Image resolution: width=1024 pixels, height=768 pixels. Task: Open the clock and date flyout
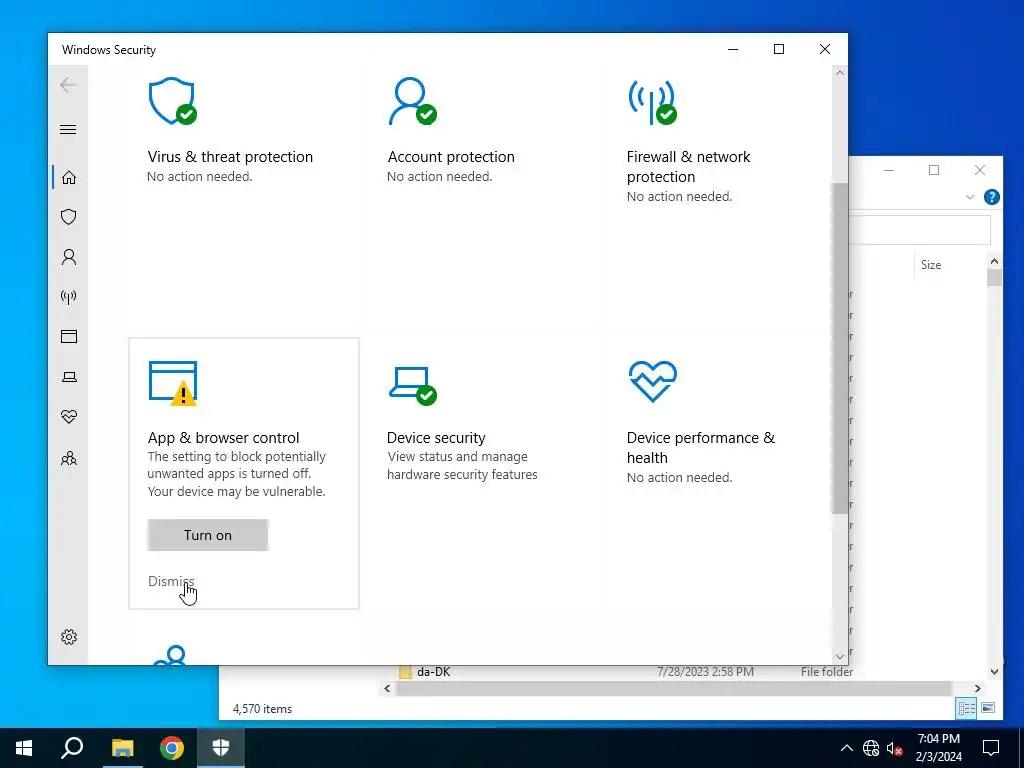coord(938,748)
